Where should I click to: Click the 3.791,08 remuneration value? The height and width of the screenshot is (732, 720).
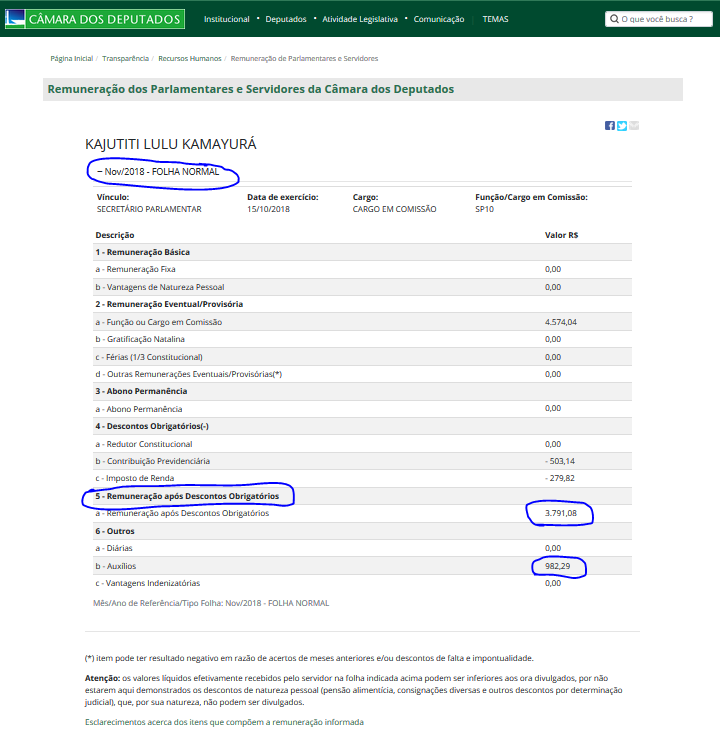(x=561, y=514)
